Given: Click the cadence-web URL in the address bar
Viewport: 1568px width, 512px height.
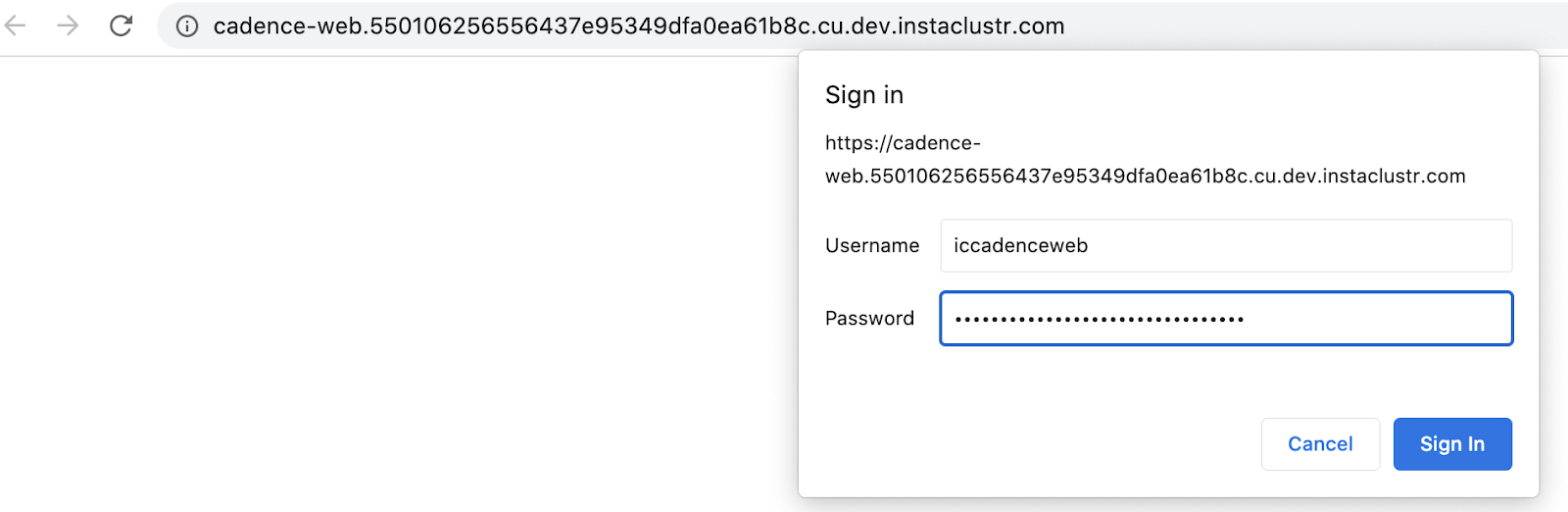Looking at the screenshot, I should pos(638,26).
